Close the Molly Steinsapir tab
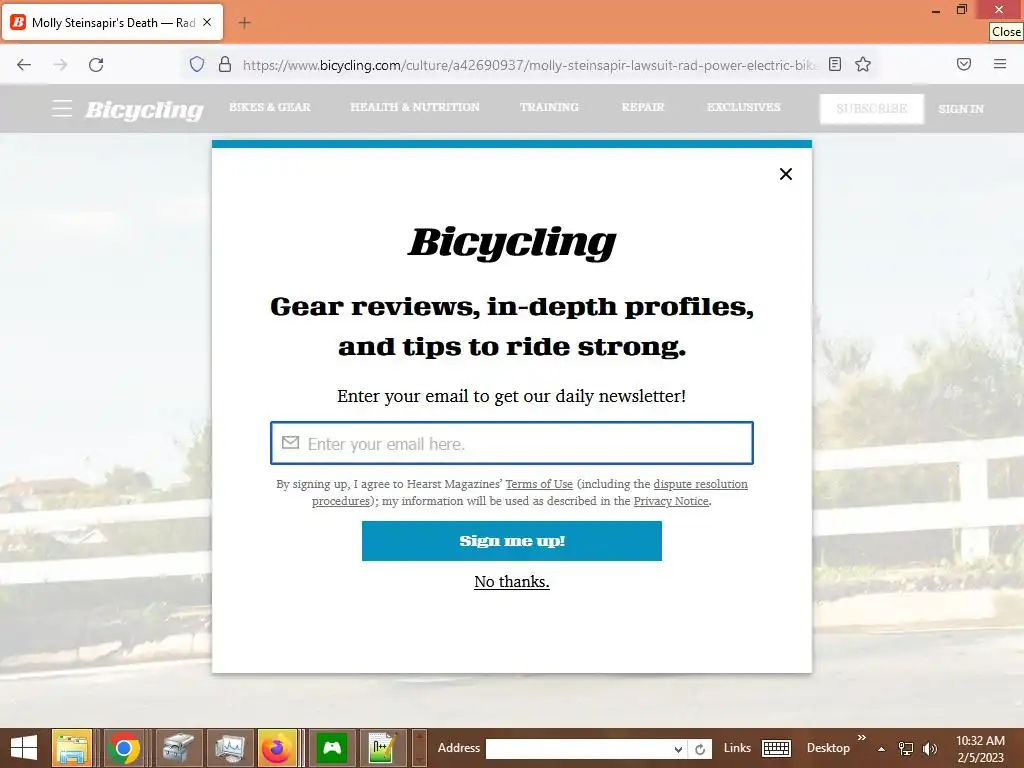Screen dimensions: 1024x768 coord(207,22)
